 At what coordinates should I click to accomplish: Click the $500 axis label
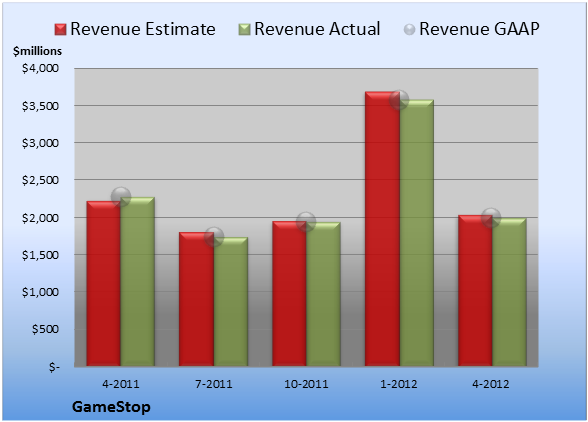point(45,329)
